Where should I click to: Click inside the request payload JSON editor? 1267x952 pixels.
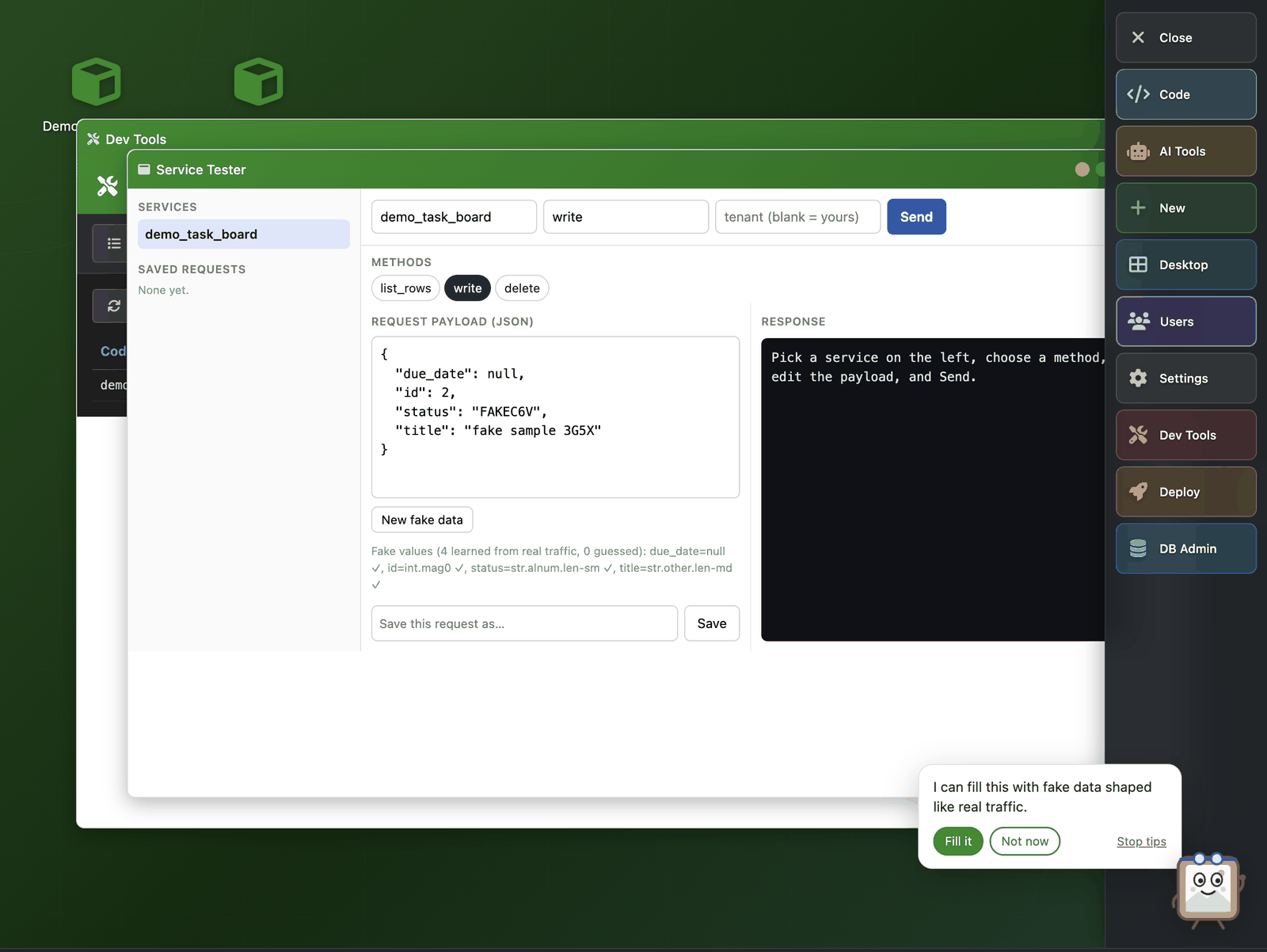[x=555, y=417]
